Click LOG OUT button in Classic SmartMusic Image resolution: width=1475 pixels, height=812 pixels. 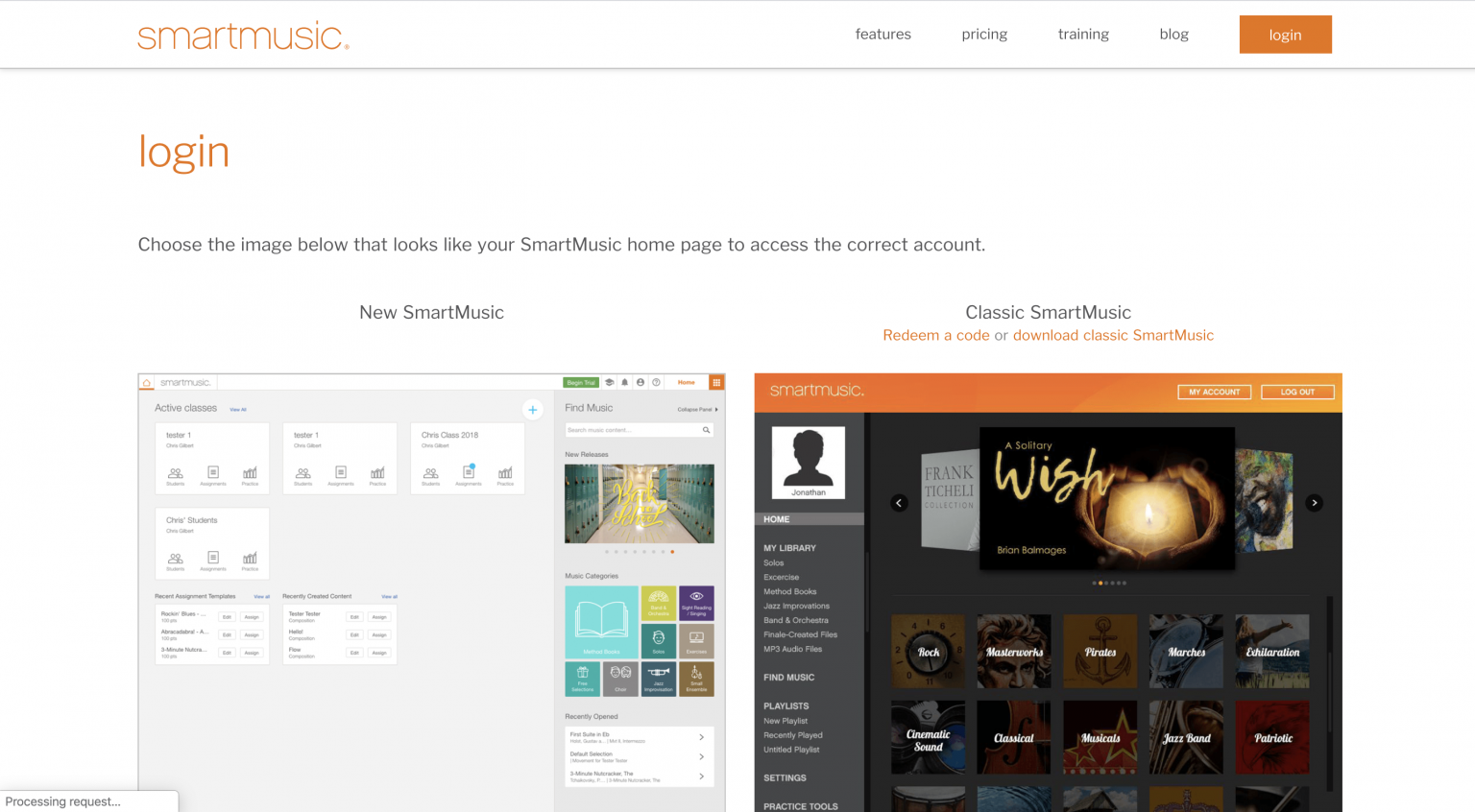(x=1297, y=392)
